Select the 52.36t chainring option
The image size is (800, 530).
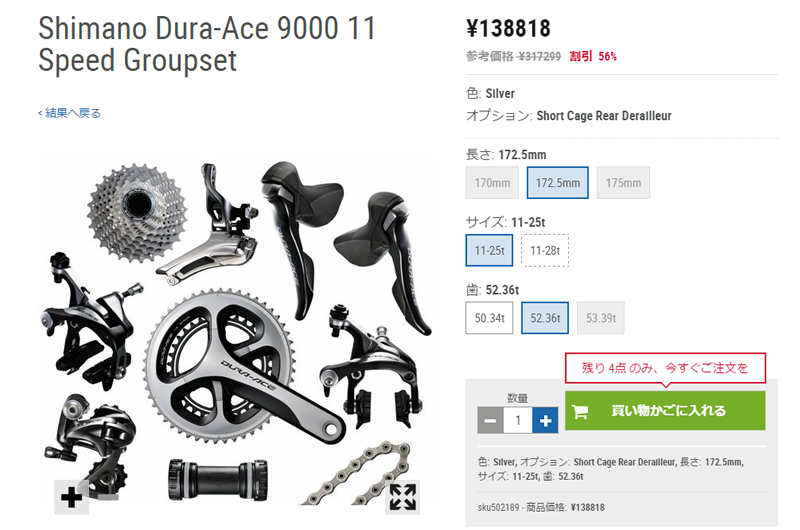pos(545,318)
